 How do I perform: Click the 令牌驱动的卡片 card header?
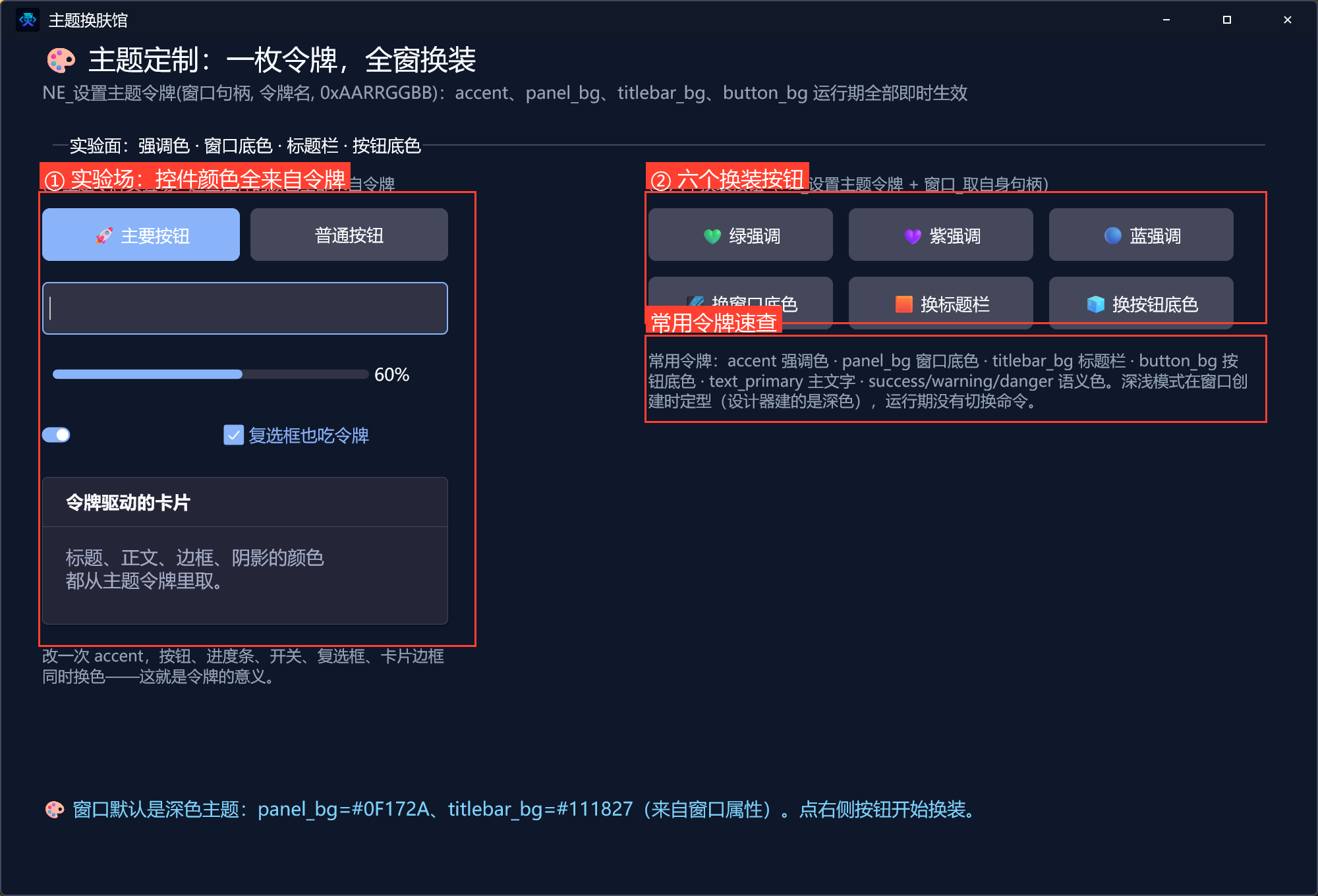[245, 502]
